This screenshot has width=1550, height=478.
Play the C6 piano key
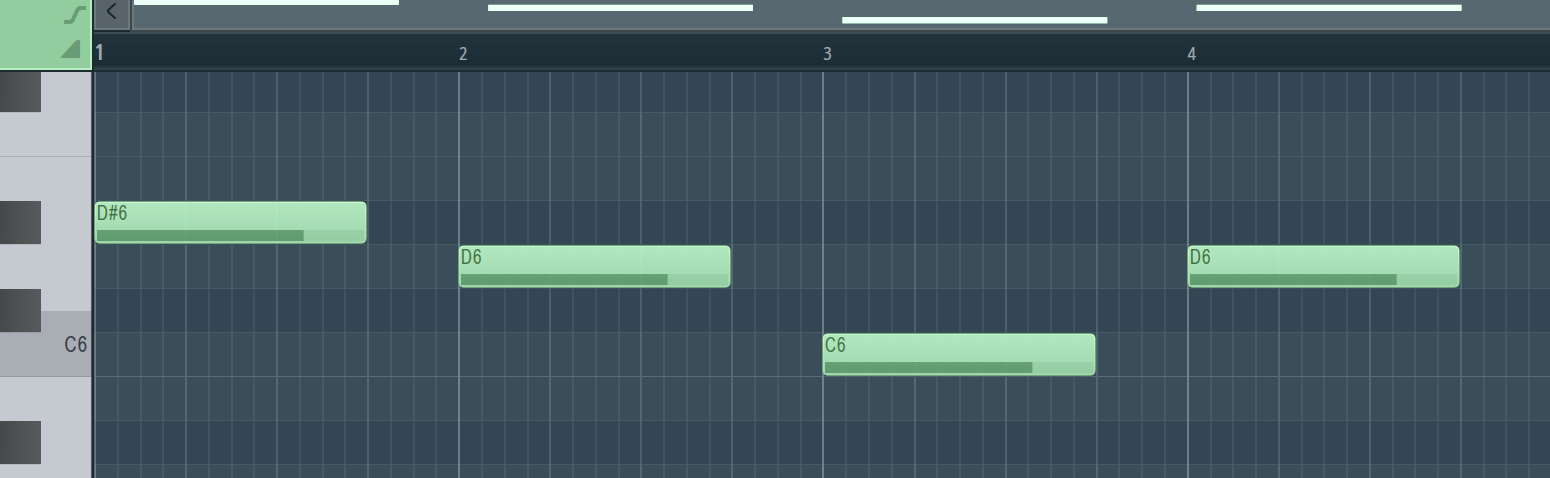[x=66, y=344]
